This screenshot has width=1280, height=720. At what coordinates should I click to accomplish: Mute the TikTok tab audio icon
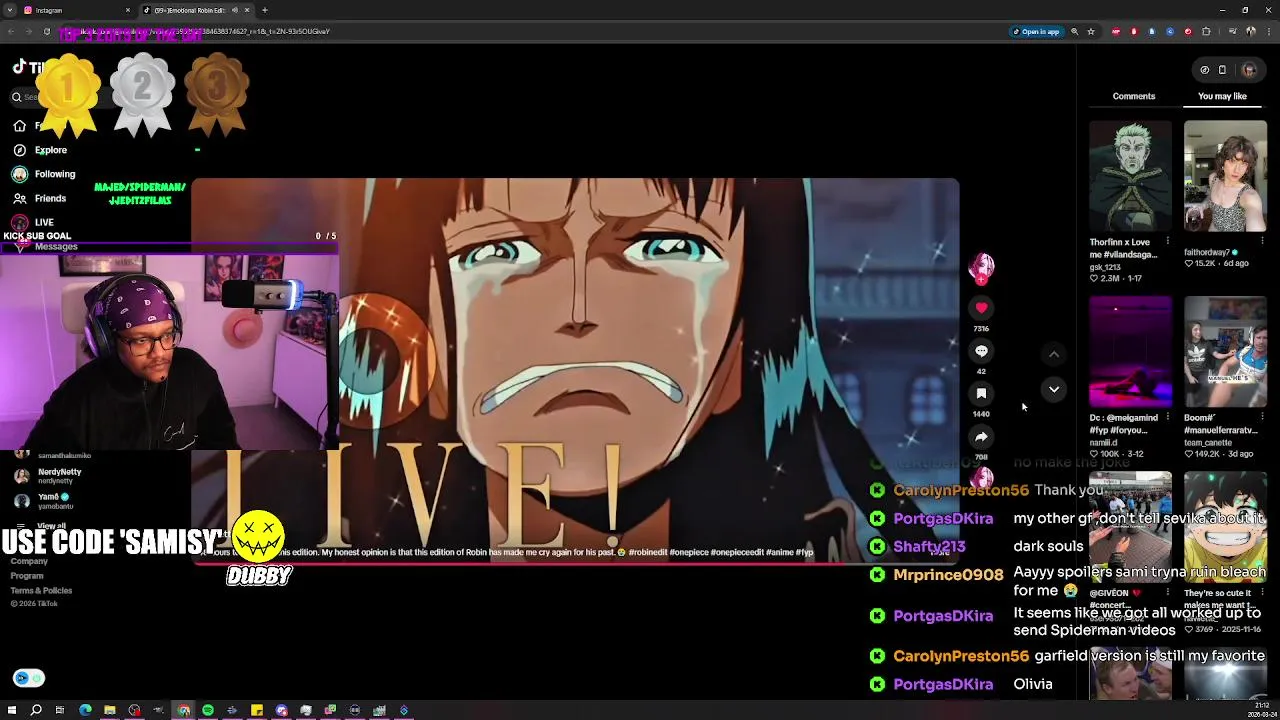point(235,10)
